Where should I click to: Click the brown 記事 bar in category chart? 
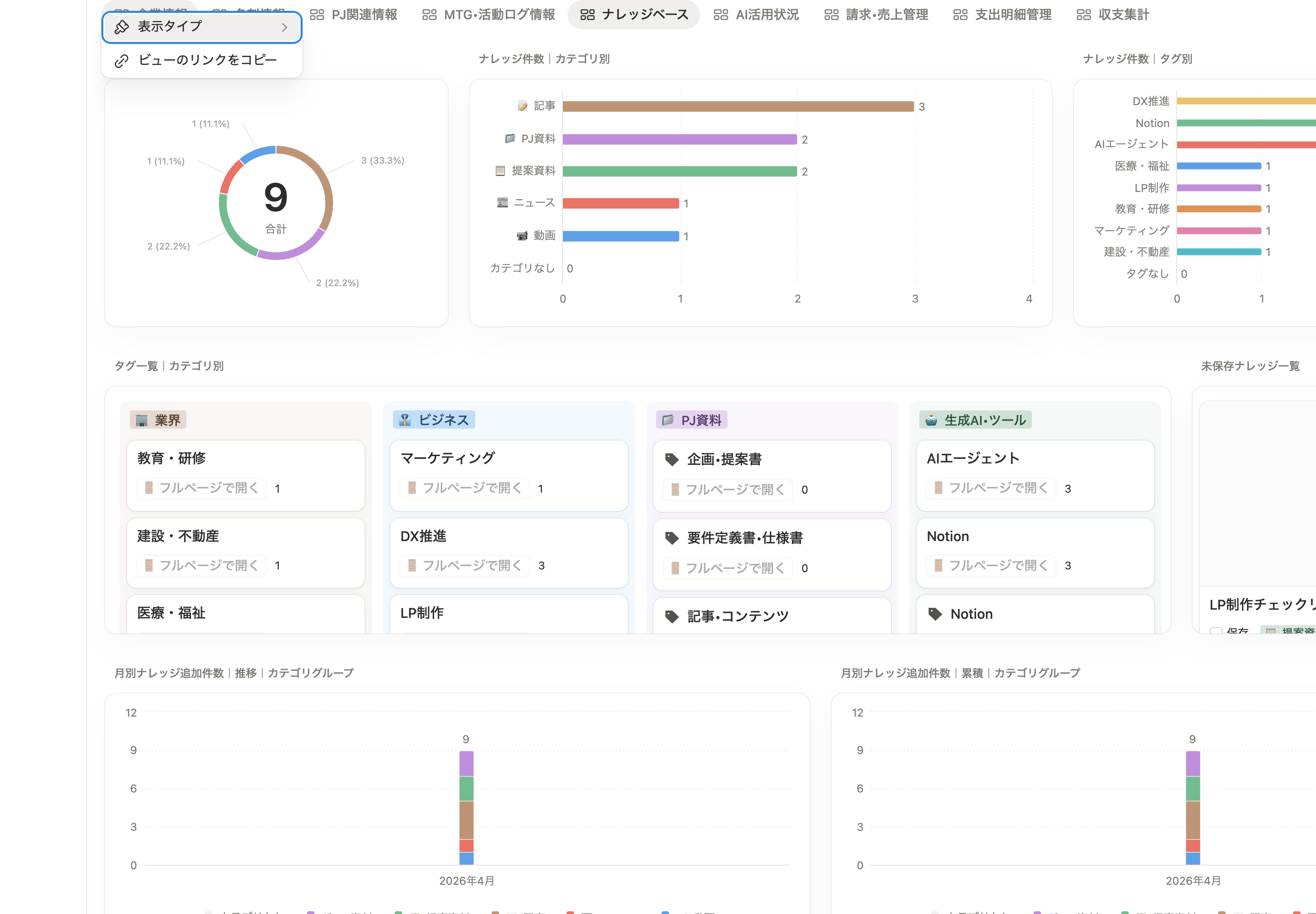point(738,106)
